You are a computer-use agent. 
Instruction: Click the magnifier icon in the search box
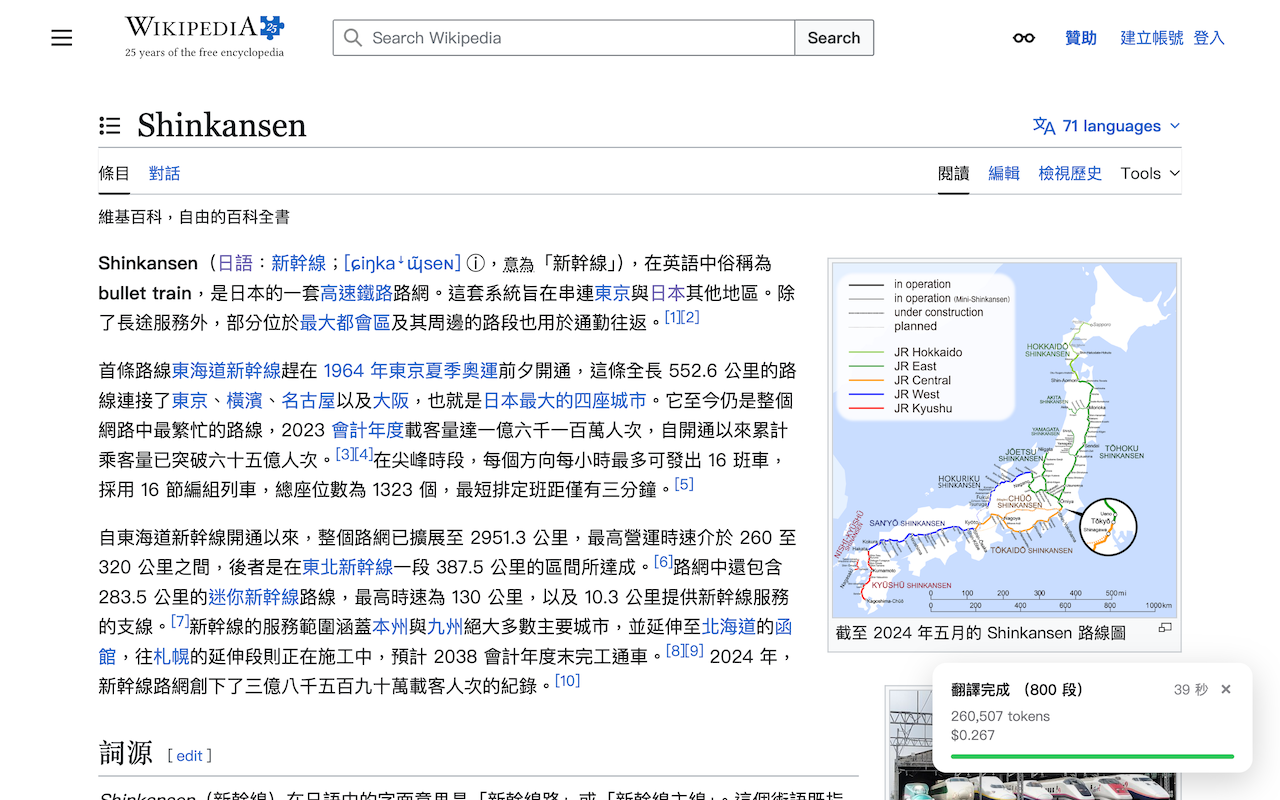click(353, 38)
